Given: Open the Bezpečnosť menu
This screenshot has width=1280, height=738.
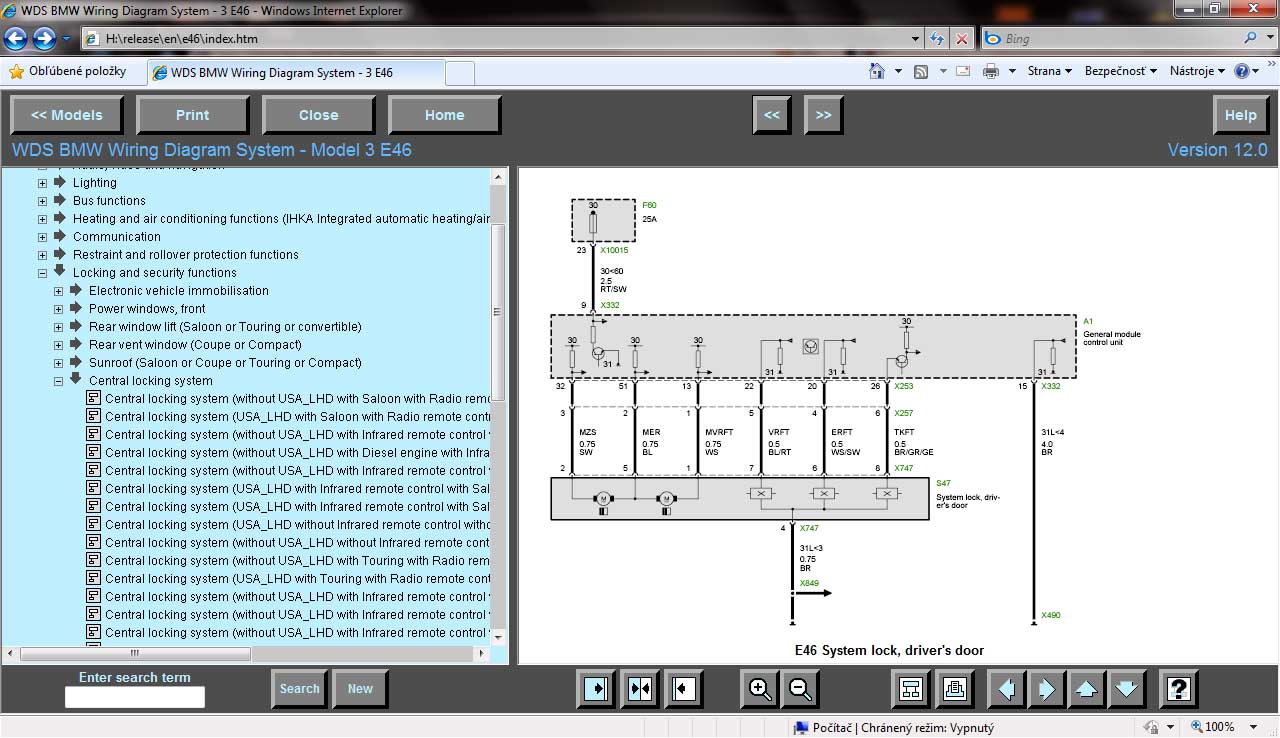Looking at the screenshot, I should coord(1120,71).
